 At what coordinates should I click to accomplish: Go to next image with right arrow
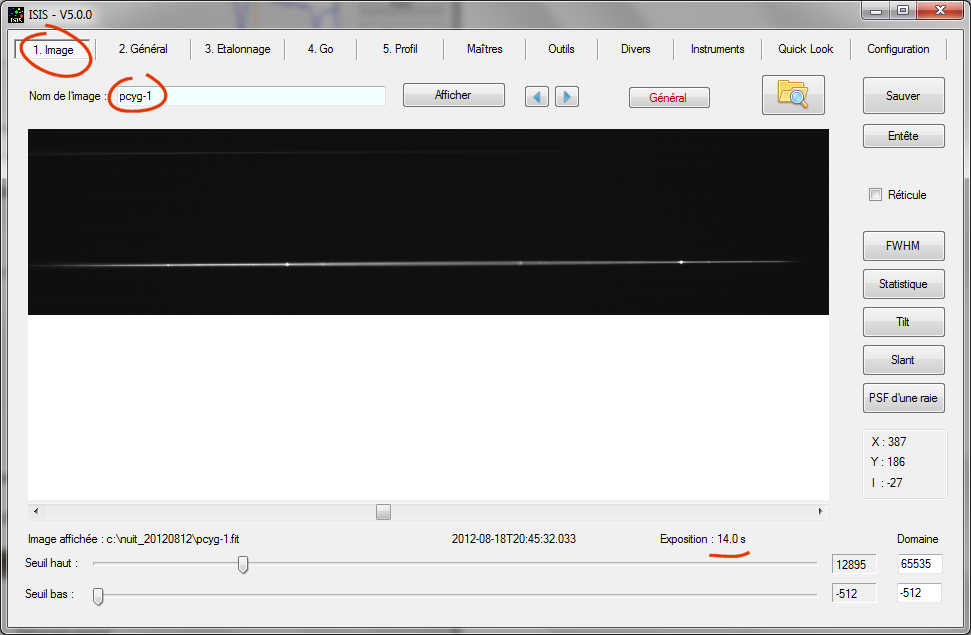pyautogui.click(x=567, y=97)
